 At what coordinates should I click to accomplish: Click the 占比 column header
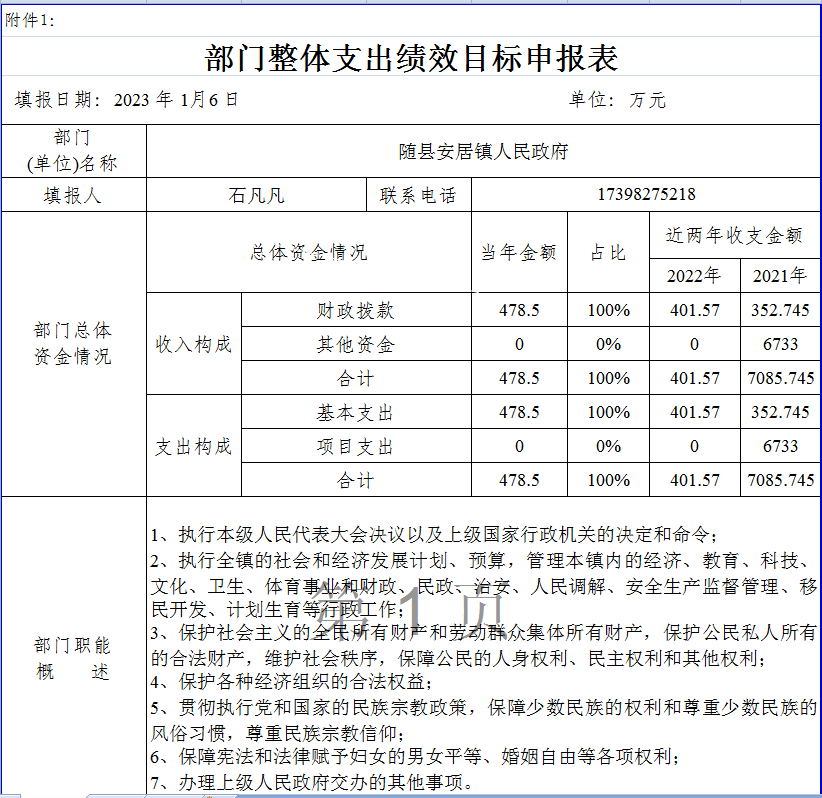pyautogui.click(x=608, y=252)
